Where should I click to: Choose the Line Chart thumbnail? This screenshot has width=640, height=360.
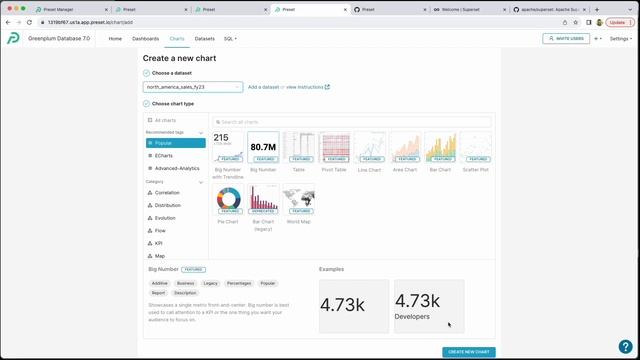(369, 147)
